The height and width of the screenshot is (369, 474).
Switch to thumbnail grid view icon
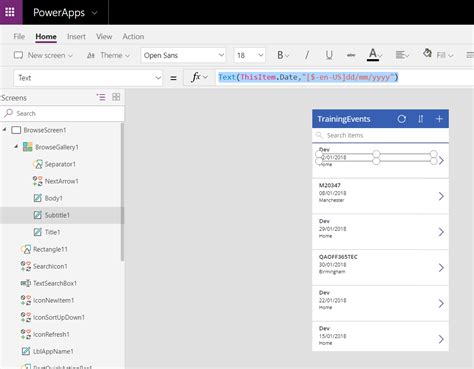pos(116,97)
